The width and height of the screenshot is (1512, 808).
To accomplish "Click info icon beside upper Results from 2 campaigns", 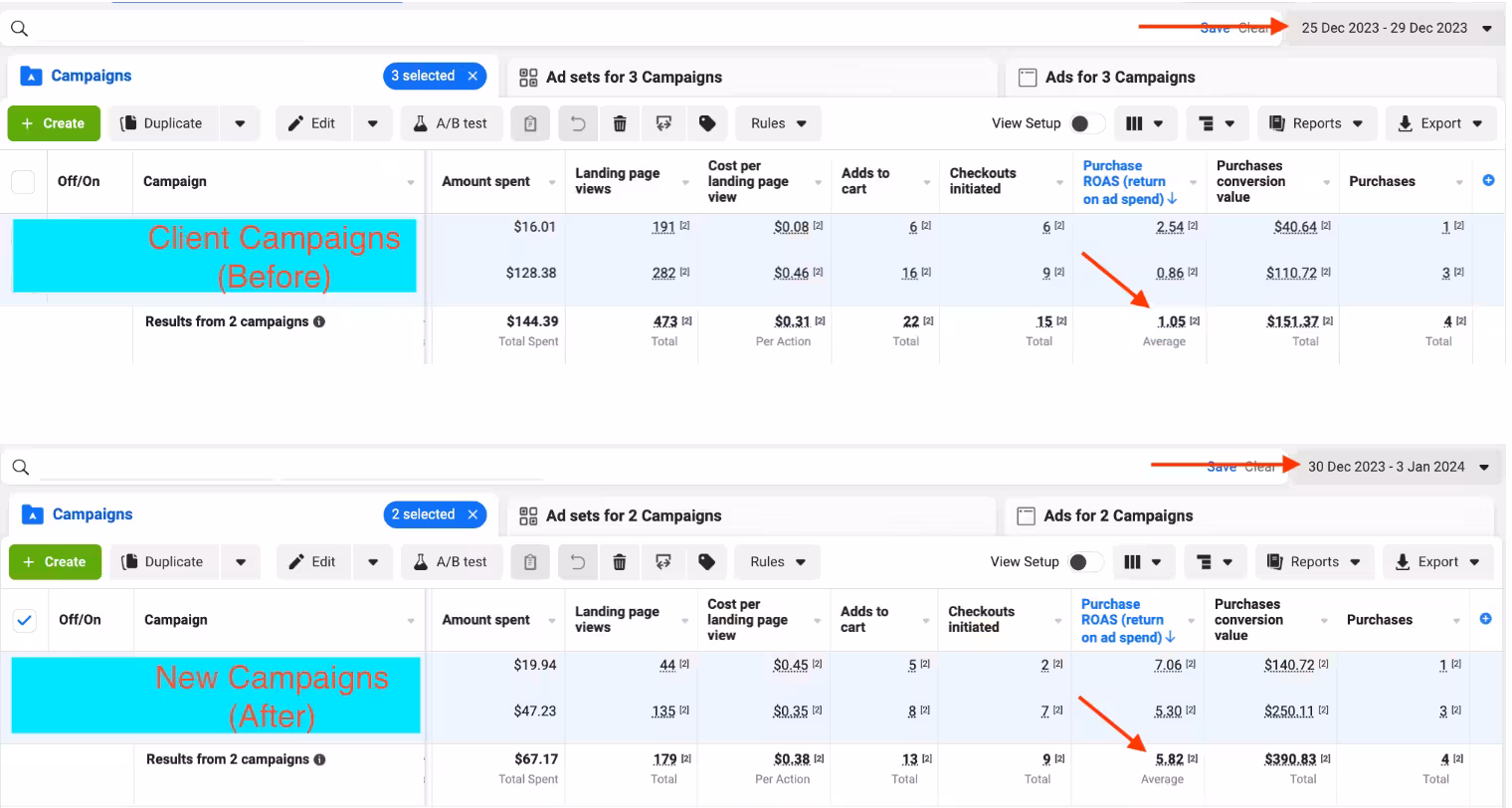I will (x=319, y=321).
